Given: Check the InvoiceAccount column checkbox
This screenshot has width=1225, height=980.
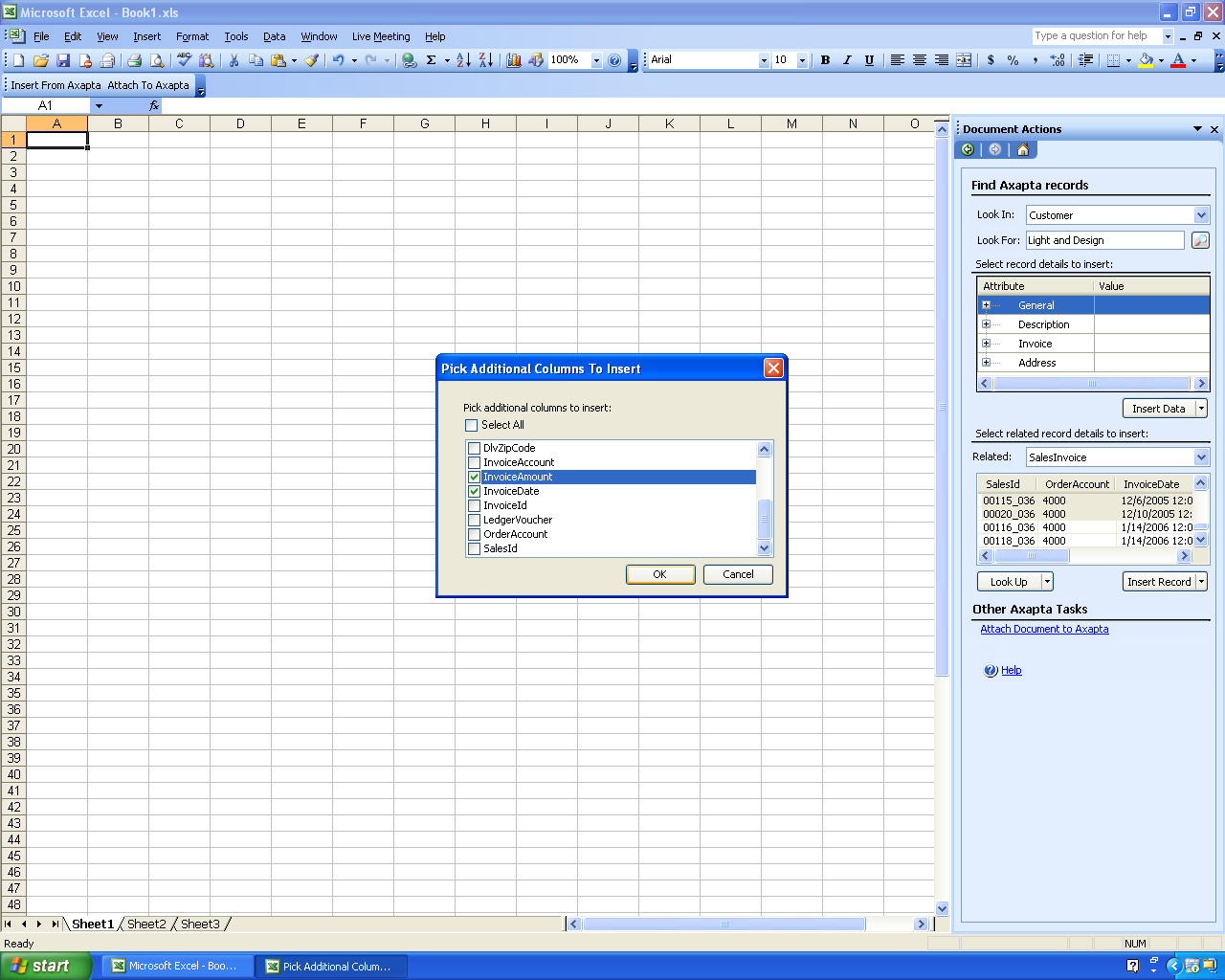Looking at the screenshot, I should [474, 462].
